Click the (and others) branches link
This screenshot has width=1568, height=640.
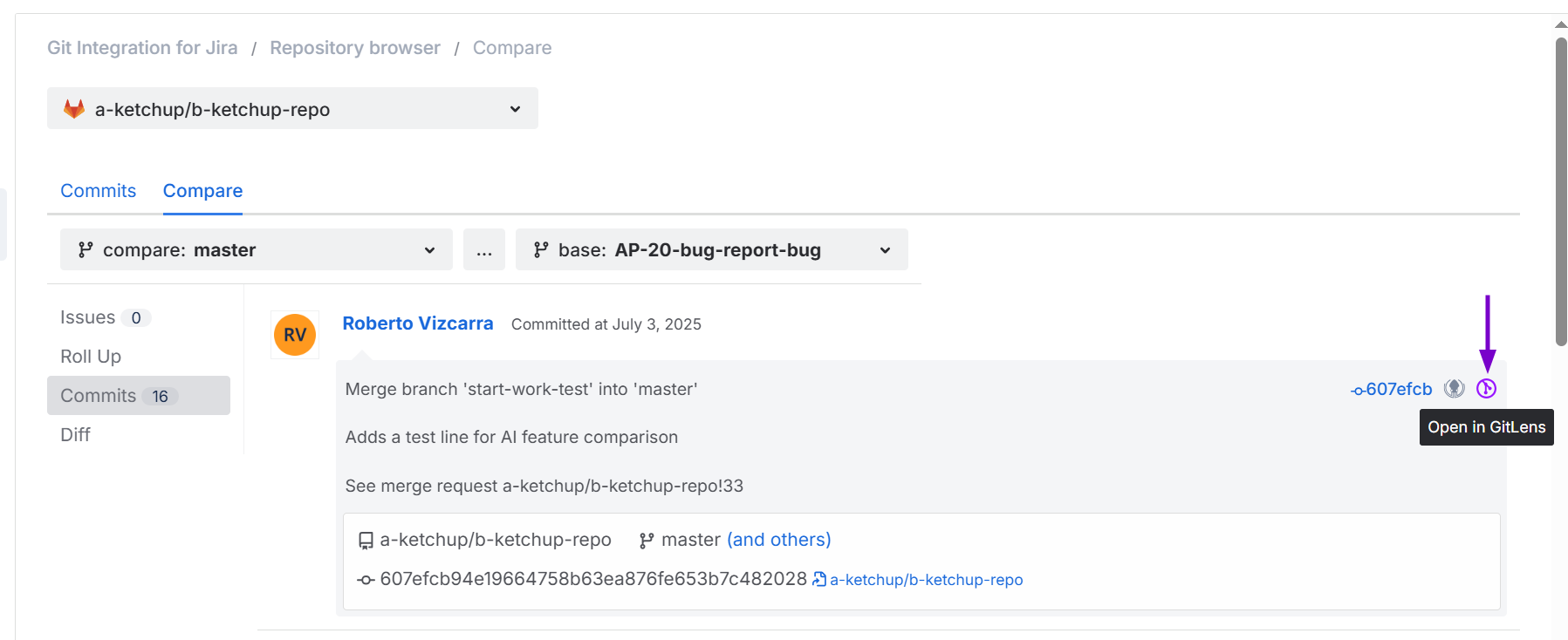tap(779, 540)
